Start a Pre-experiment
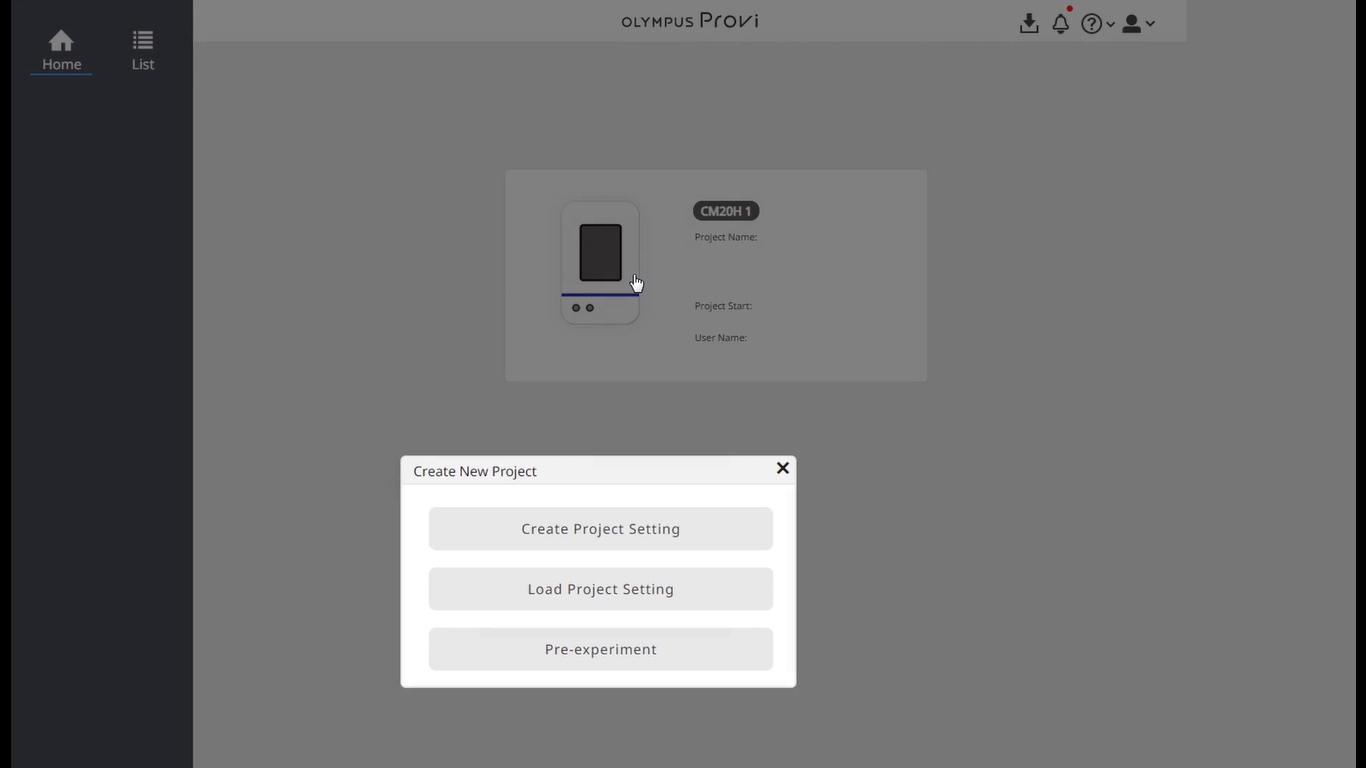1366x768 pixels. pyautogui.click(x=600, y=648)
